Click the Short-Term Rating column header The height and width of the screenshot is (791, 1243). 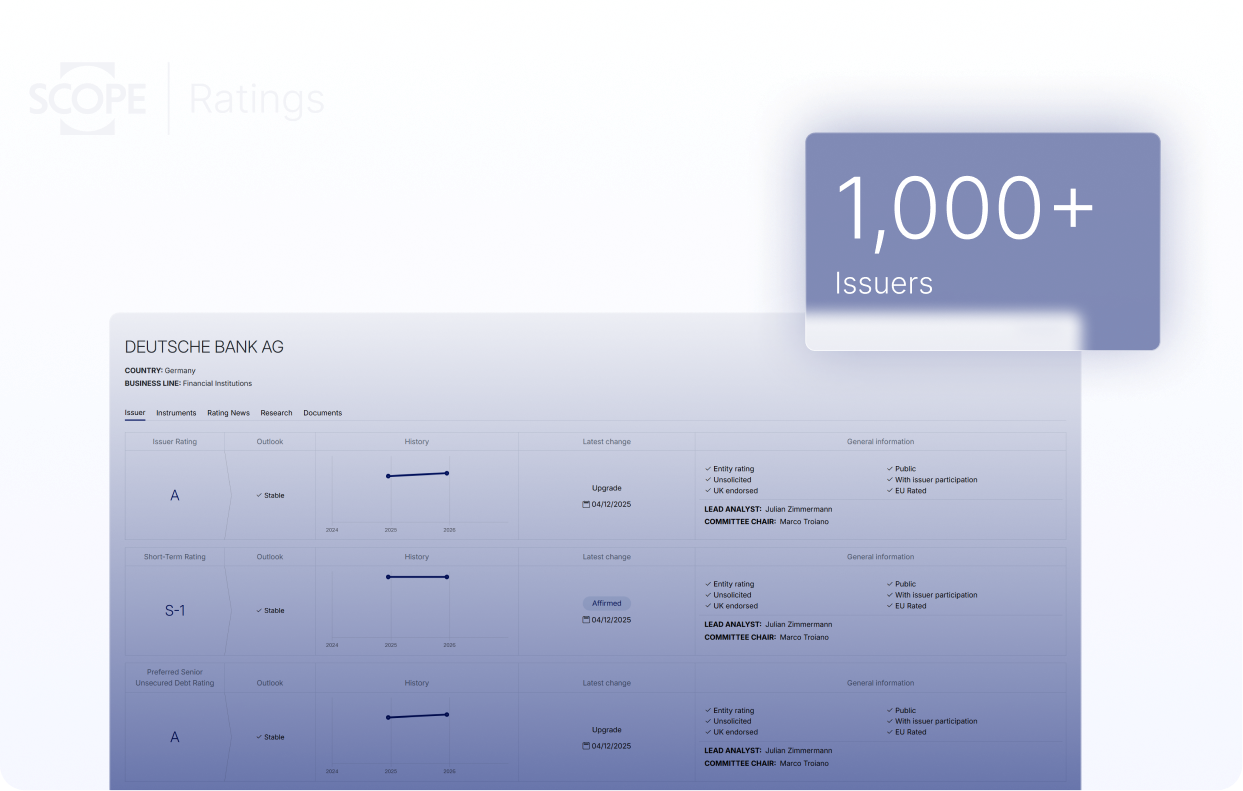[175, 557]
